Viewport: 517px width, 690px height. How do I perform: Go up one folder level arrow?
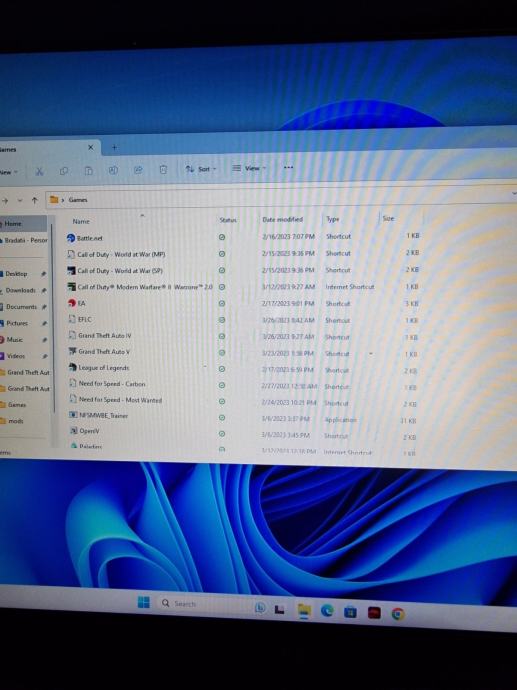pyautogui.click(x=34, y=200)
